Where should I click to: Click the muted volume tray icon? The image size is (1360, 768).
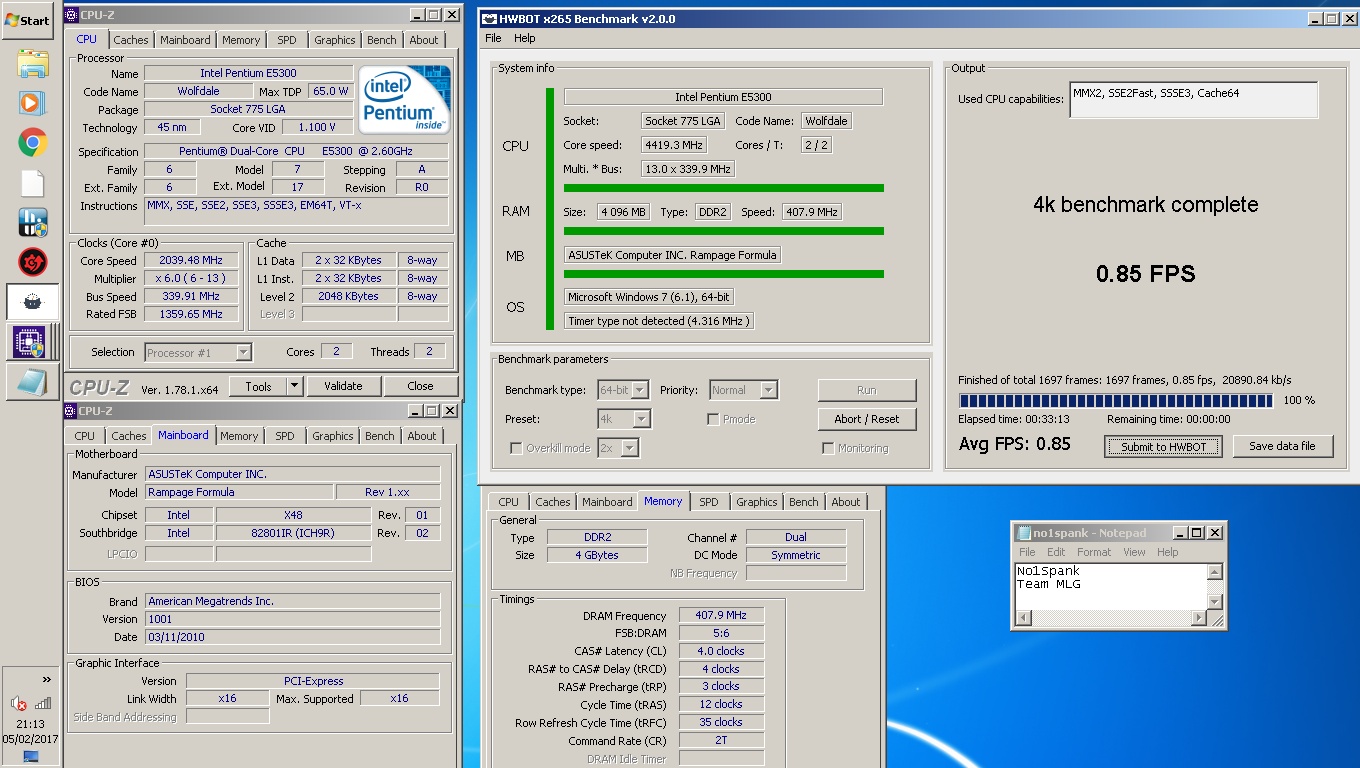pyautogui.click(x=18, y=703)
